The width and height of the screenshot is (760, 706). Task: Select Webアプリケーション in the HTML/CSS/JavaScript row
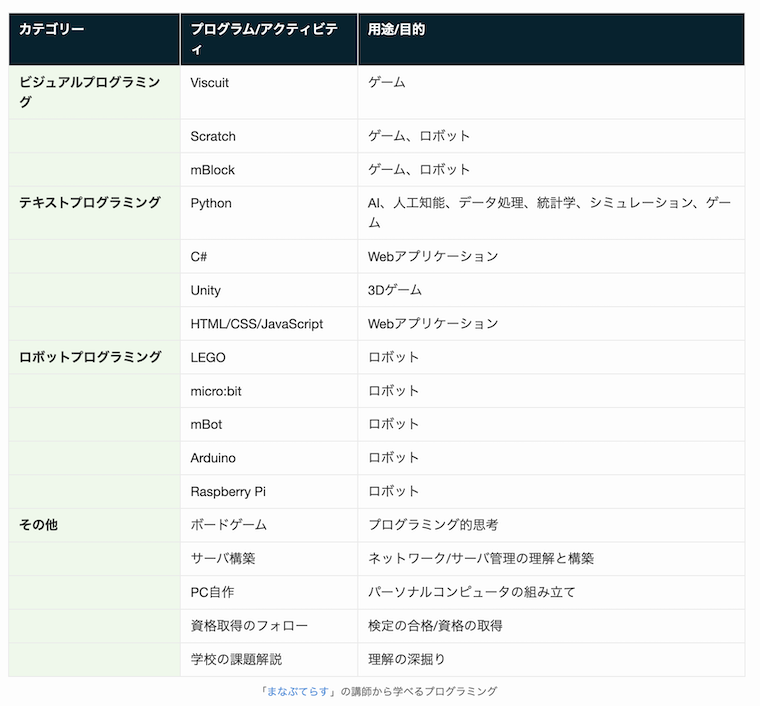click(551, 324)
